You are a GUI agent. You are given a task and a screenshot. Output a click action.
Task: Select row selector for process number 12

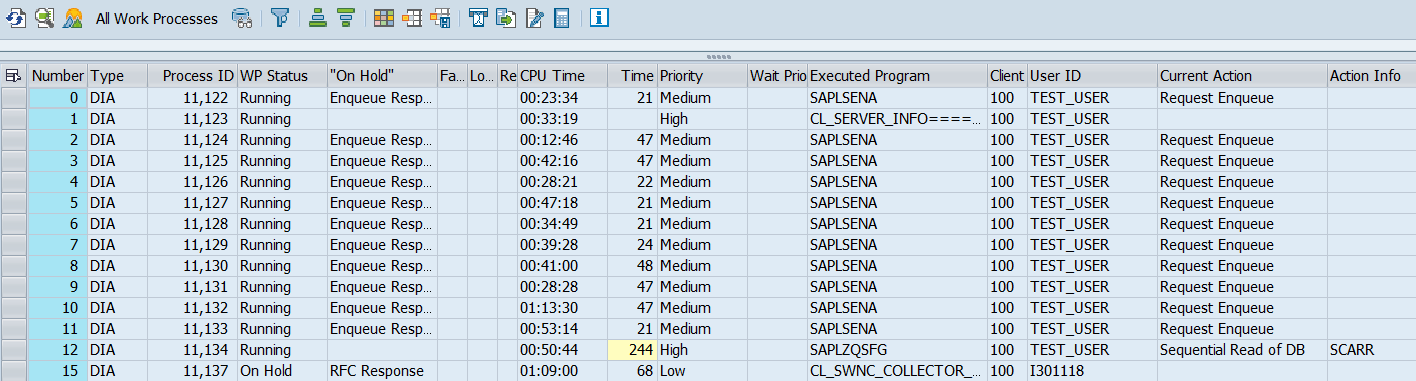click(14, 350)
